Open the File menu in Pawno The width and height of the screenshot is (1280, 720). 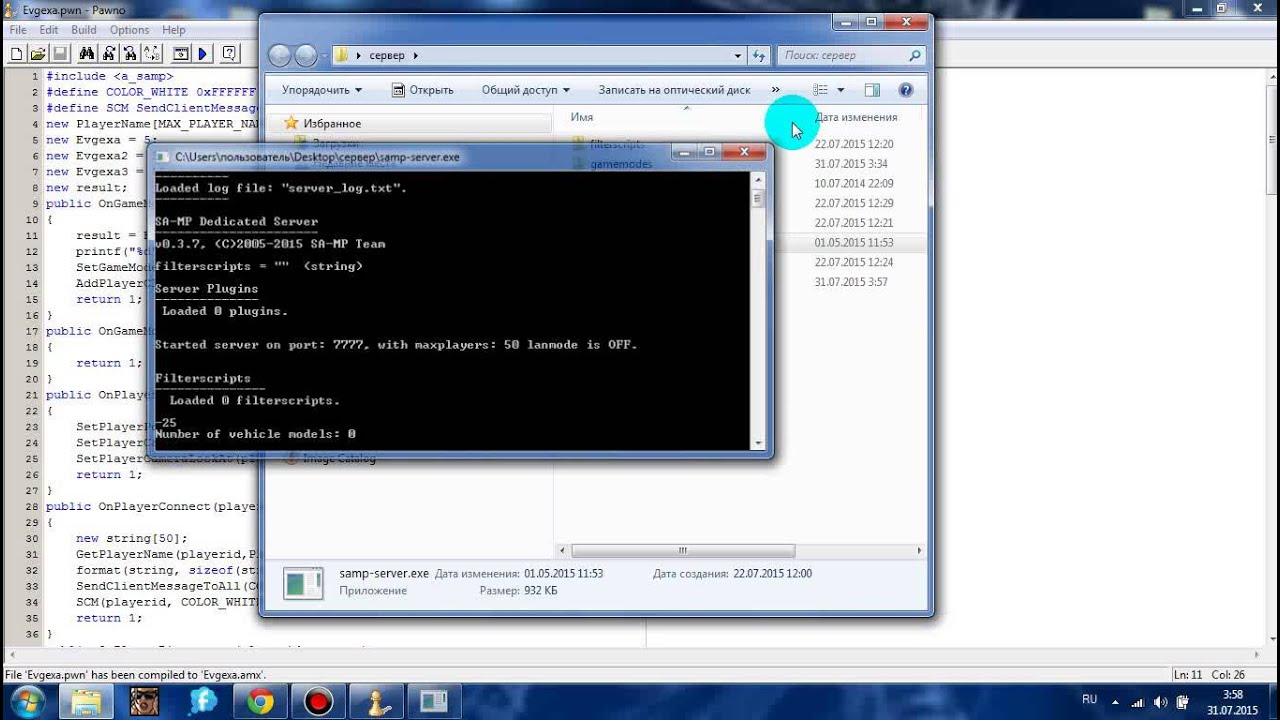(18, 30)
